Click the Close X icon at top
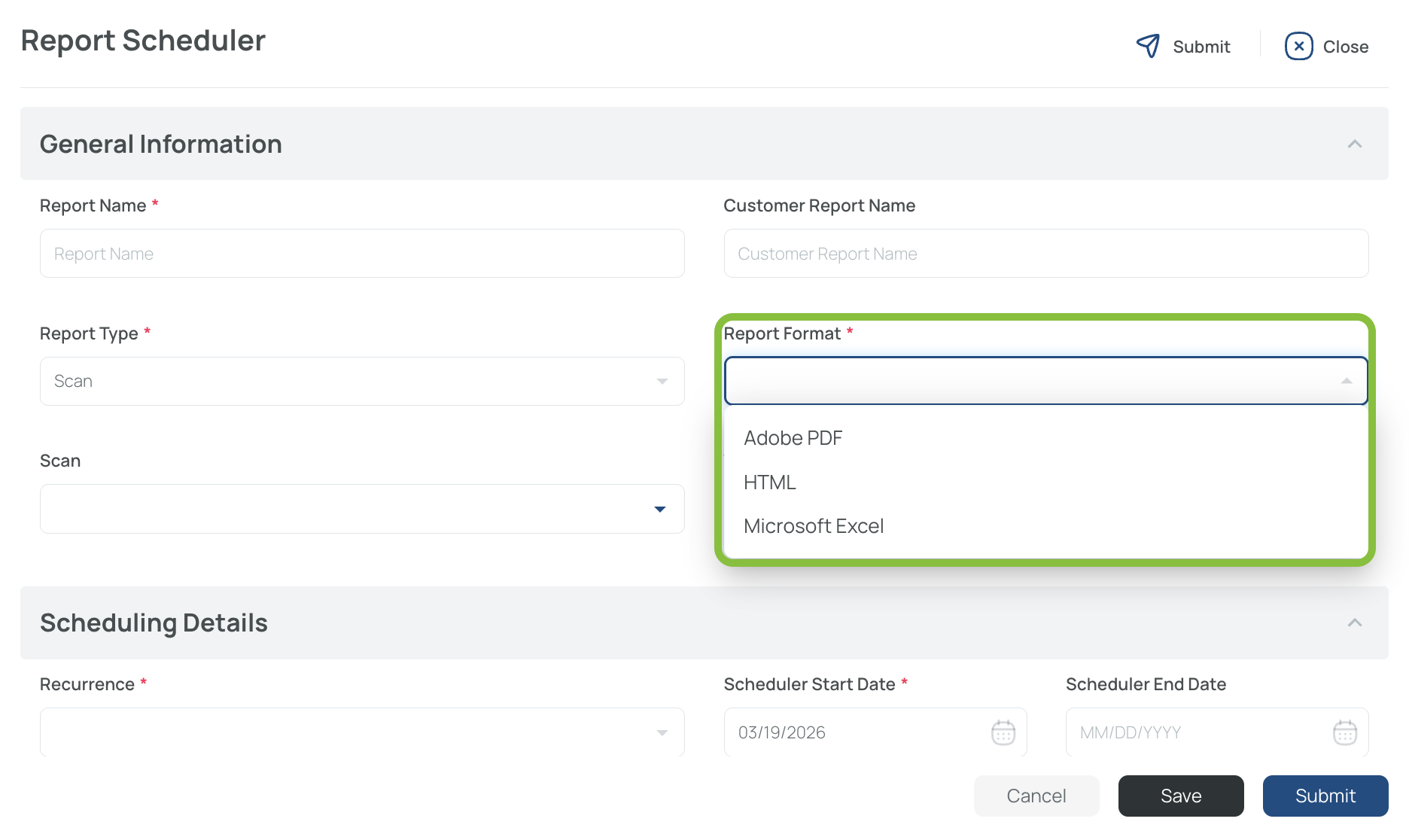The height and width of the screenshot is (840, 1409). tap(1298, 46)
